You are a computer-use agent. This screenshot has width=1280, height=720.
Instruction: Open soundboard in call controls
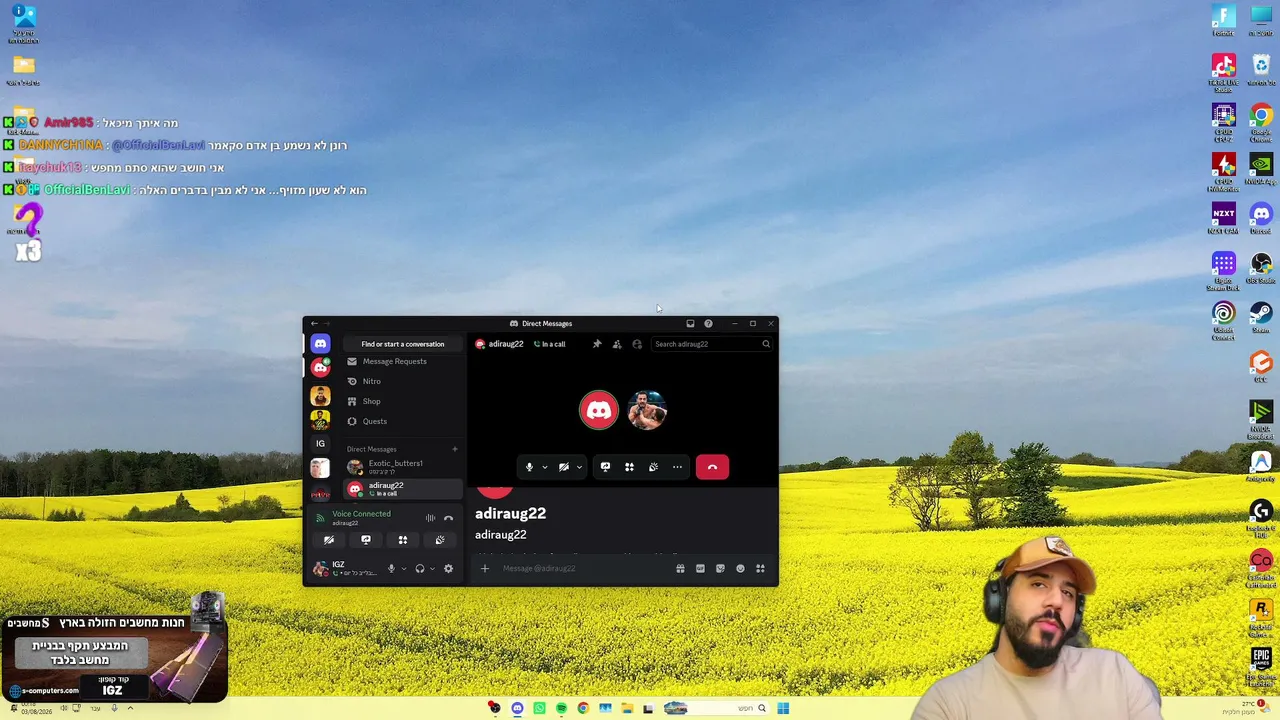[653, 467]
